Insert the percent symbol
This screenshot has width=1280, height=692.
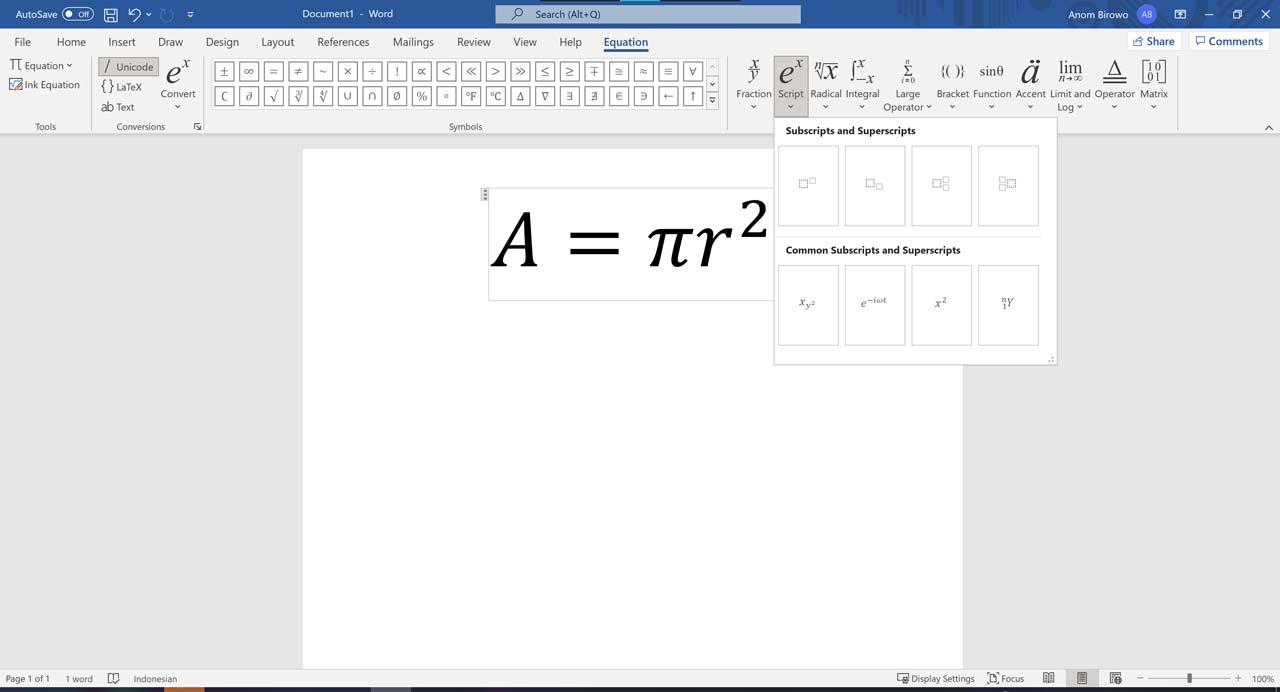pos(421,96)
